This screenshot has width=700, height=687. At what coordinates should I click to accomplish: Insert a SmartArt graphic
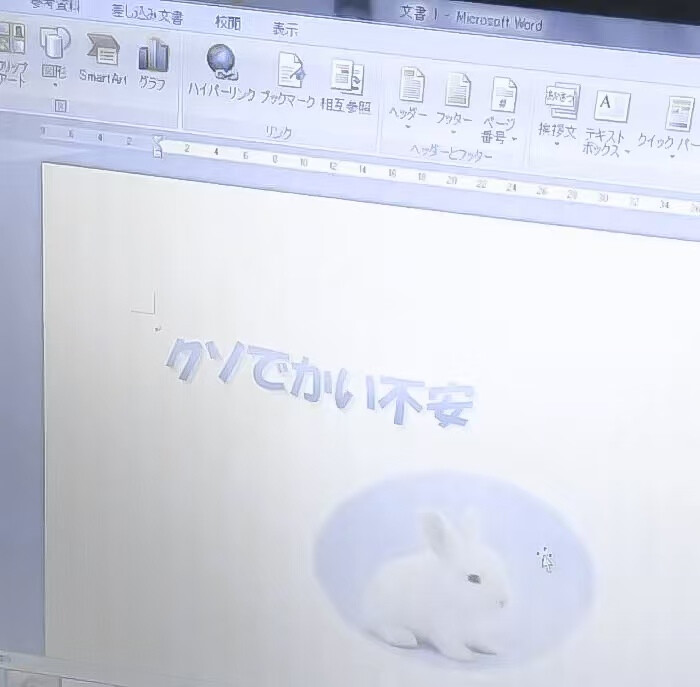click(103, 59)
